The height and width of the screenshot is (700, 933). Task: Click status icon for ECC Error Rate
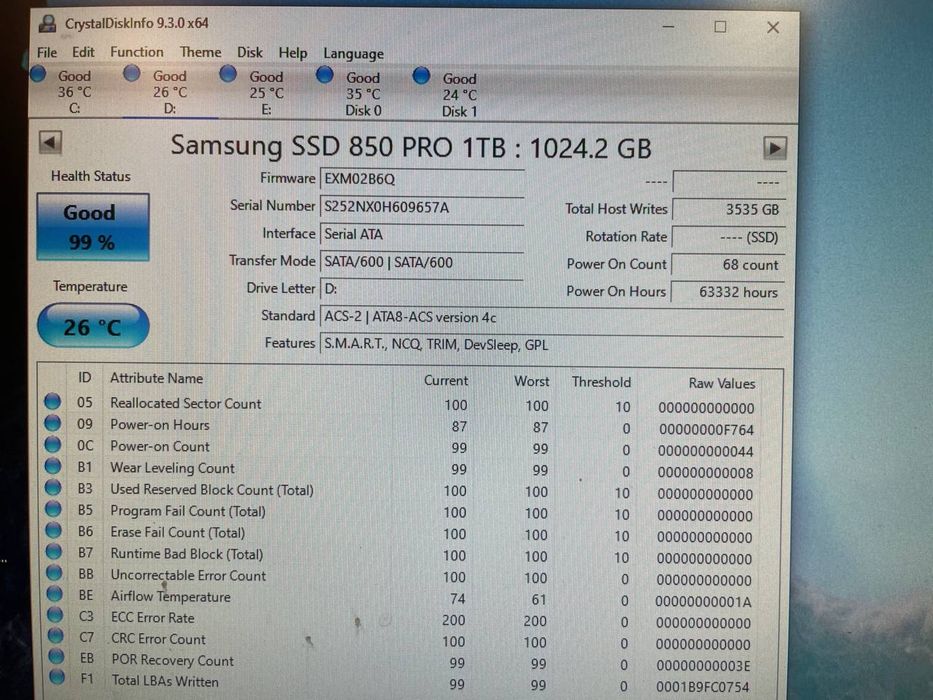point(55,614)
